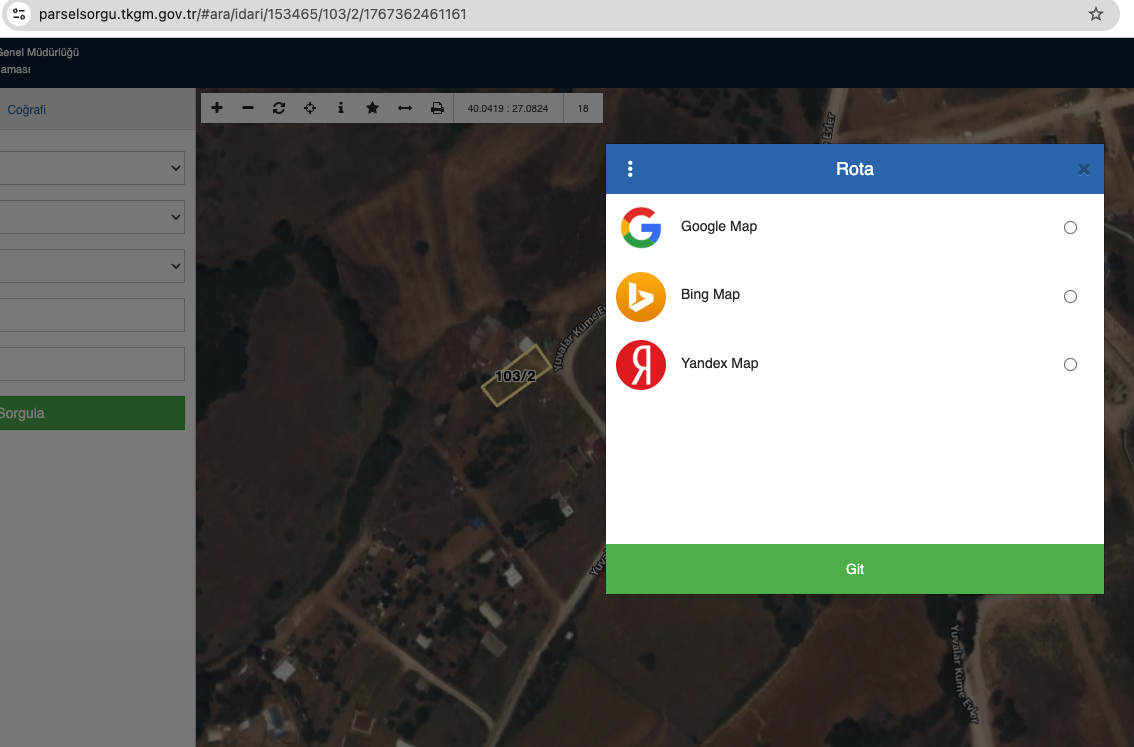Click the printer icon
Viewport: 1134px width, 747px height.
click(x=437, y=108)
